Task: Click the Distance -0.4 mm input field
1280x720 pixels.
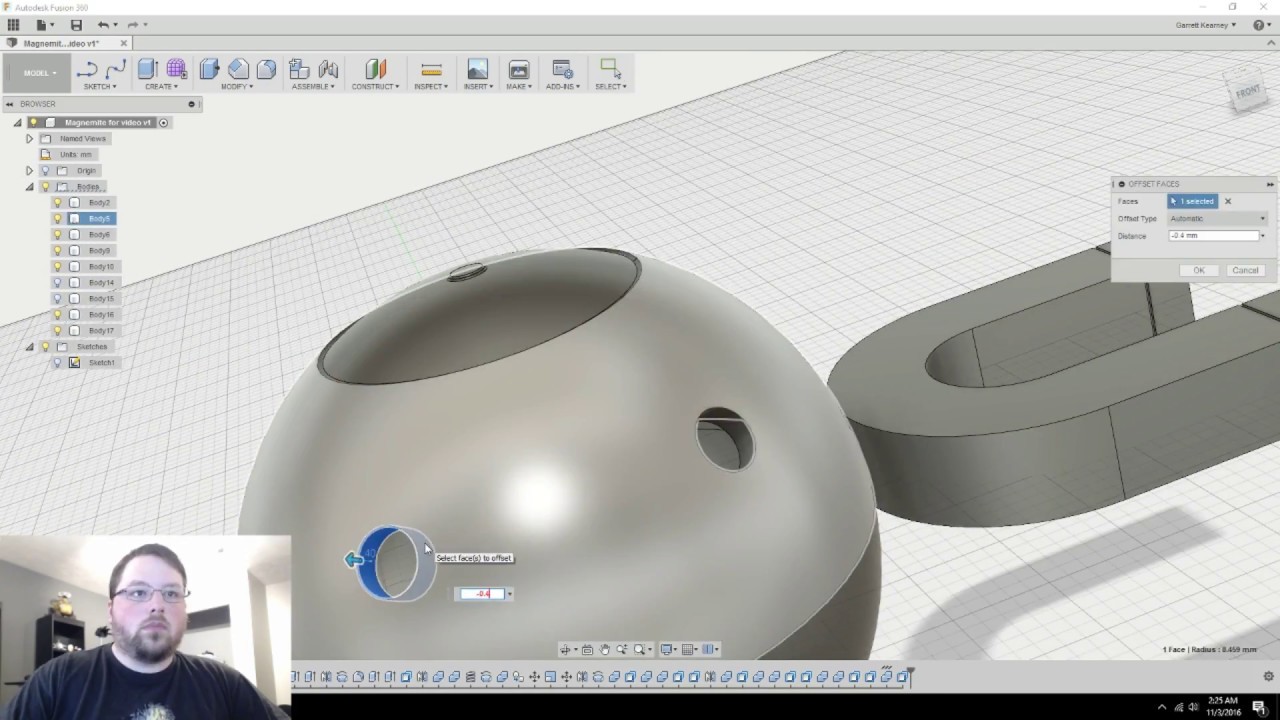Action: tap(1213, 236)
